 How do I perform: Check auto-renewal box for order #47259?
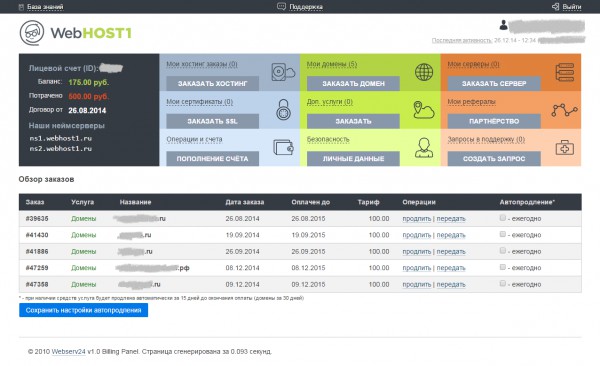(x=502, y=267)
